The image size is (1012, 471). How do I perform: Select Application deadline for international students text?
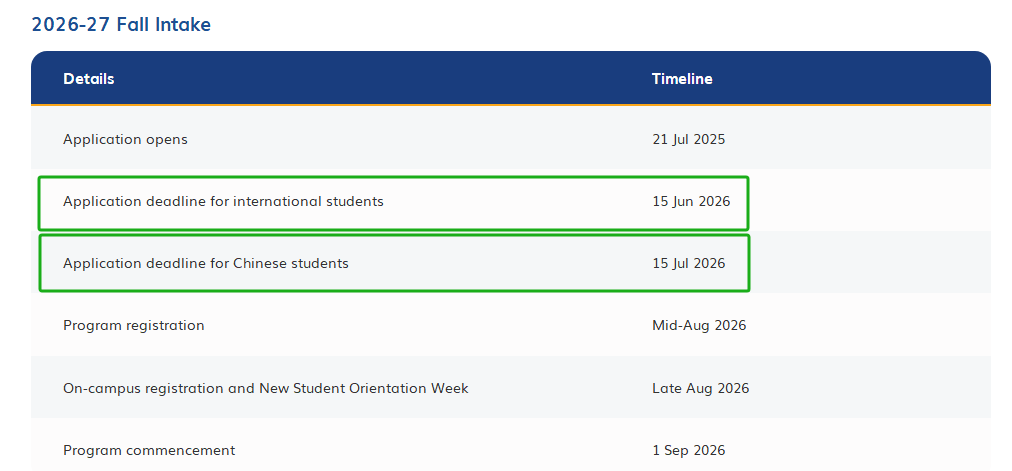223,201
